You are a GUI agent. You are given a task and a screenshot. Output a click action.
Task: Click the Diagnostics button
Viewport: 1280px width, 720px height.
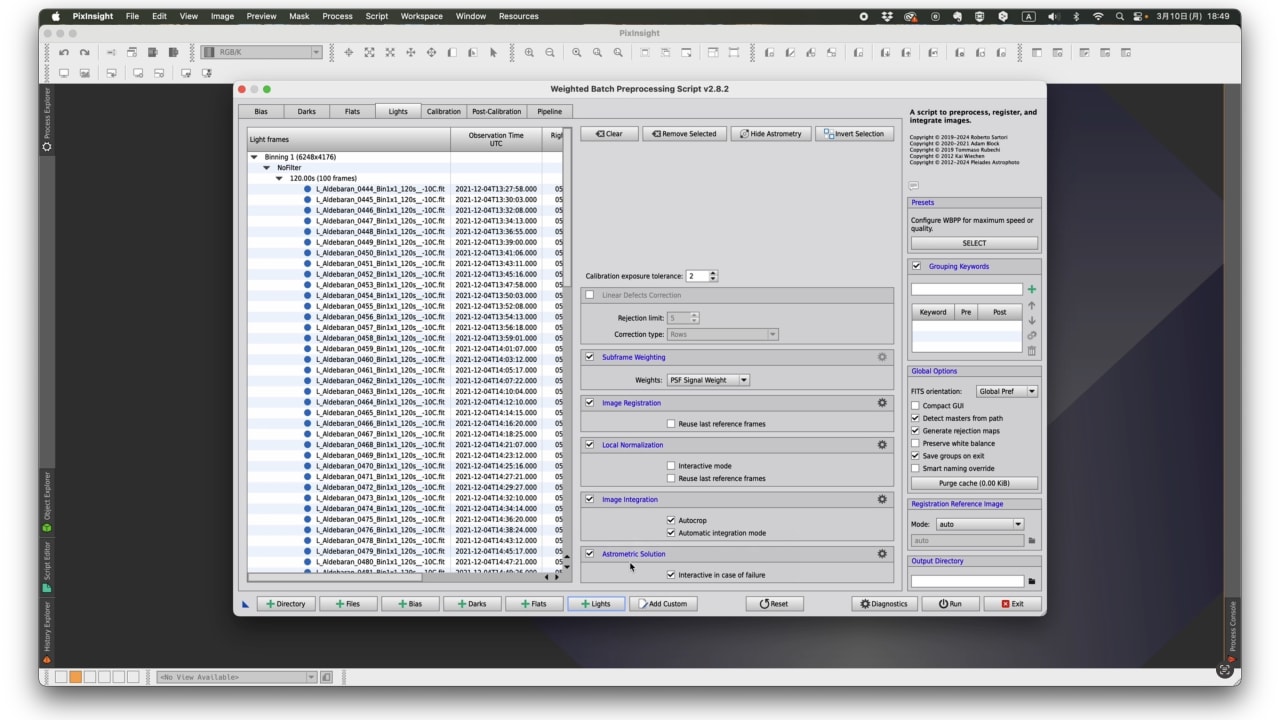pos(884,604)
